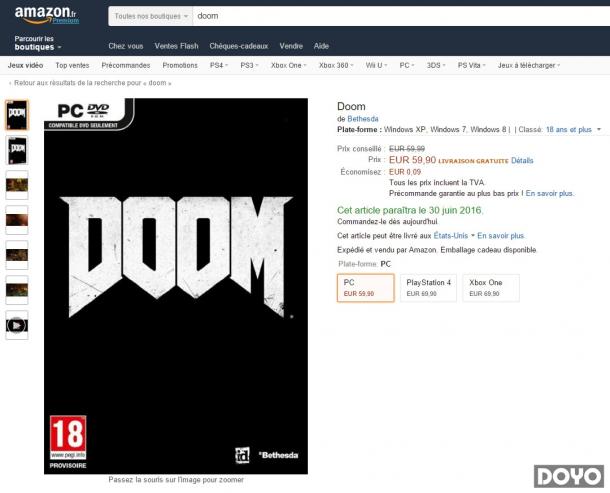Click the search field containing doom

pyautogui.click(x=401, y=16)
